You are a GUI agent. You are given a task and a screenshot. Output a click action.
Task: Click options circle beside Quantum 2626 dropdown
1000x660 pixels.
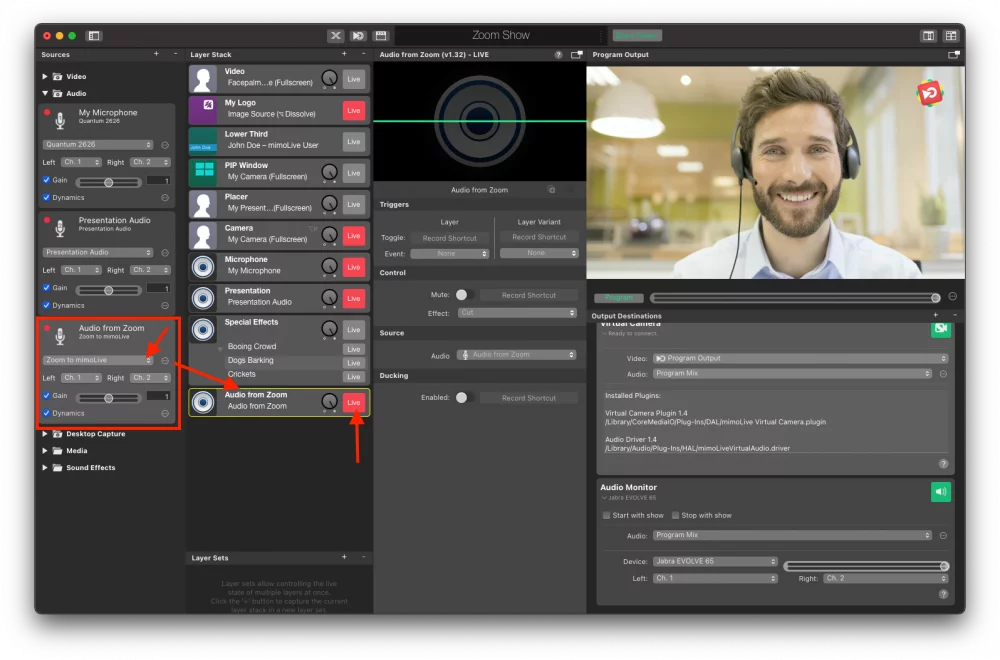pyautogui.click(x=165, y=145)
